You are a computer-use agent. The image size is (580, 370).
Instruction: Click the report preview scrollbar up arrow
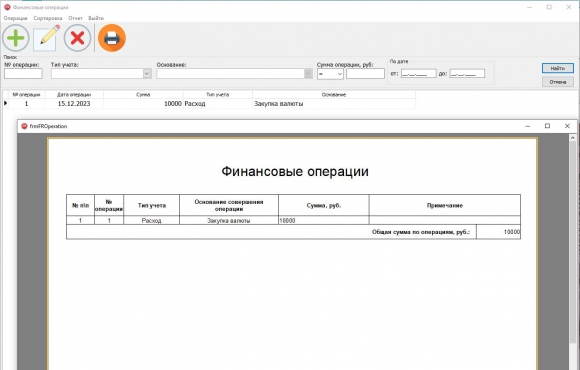pos(573,138)
